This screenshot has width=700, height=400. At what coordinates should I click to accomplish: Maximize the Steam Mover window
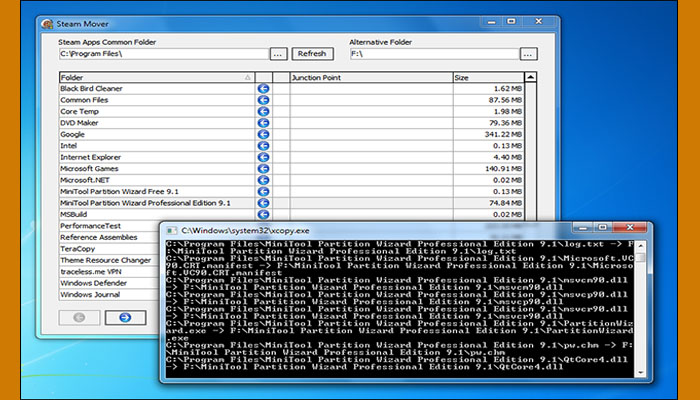point(512,21)
